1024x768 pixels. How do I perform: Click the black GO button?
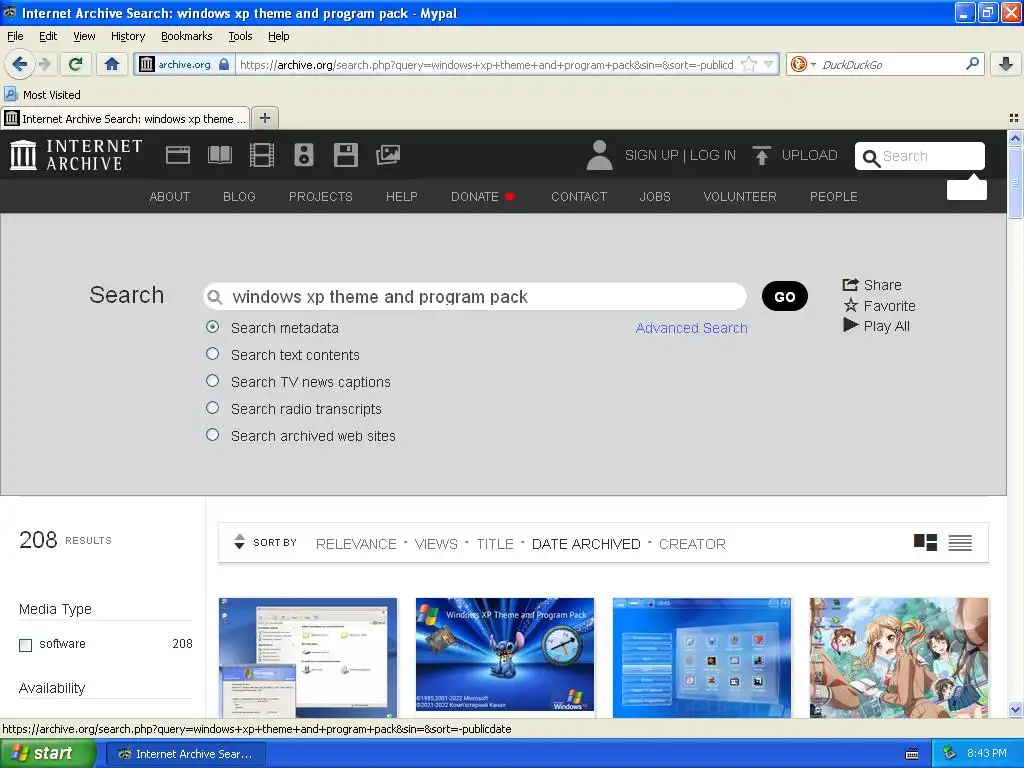[x=784, y=296]
